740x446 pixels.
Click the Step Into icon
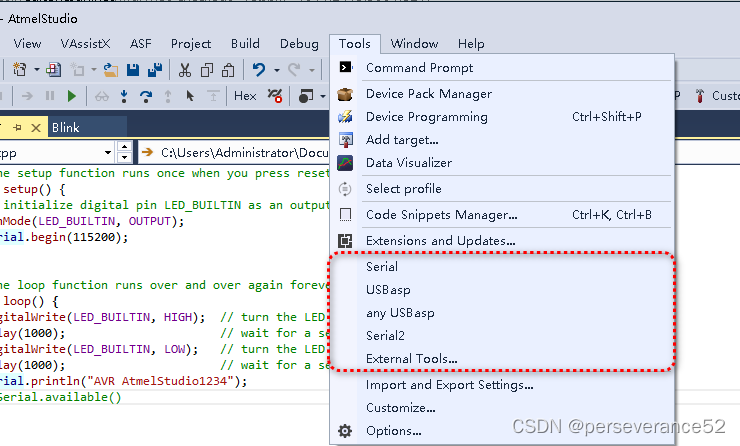[124, 96]
